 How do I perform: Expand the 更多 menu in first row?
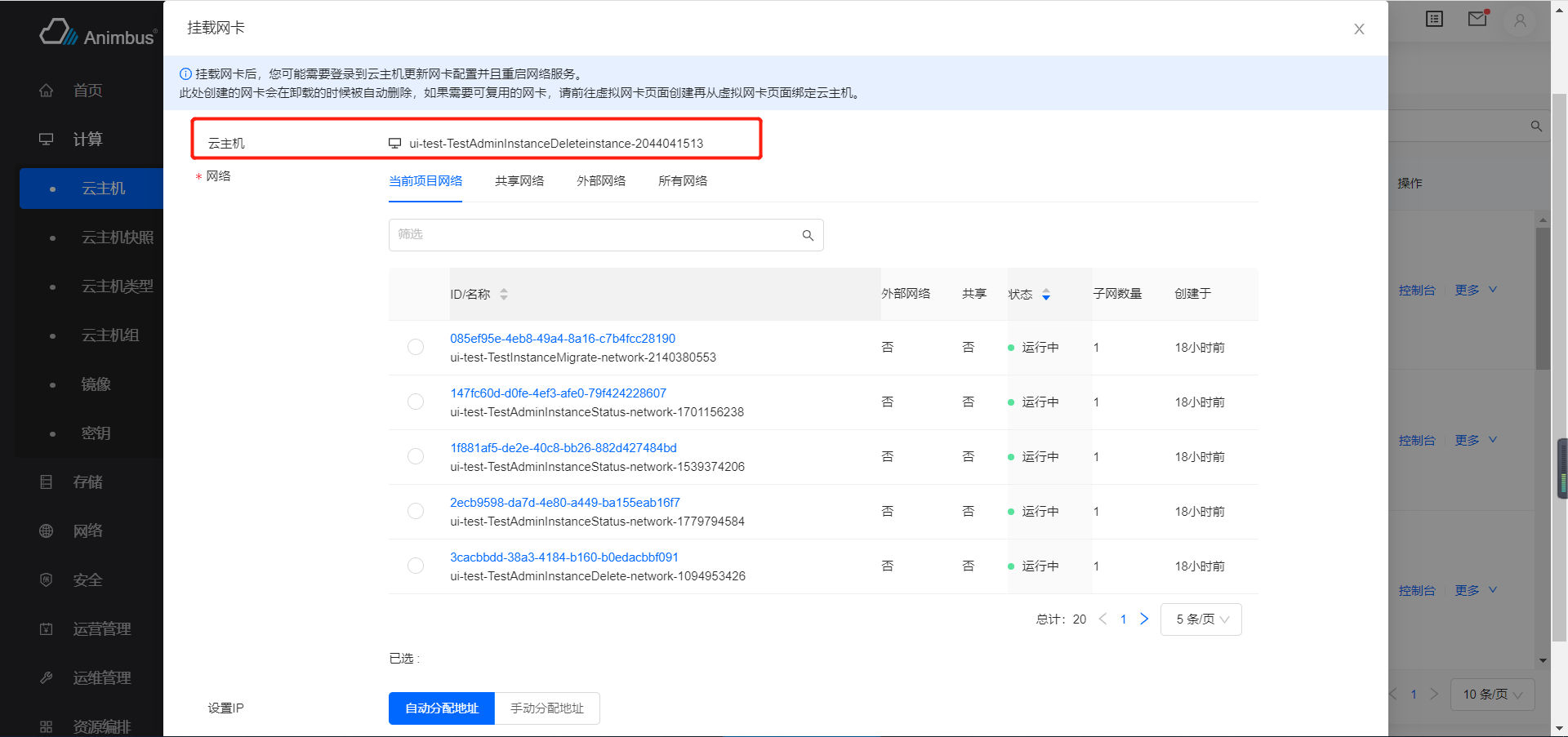(x=1476, y=291)
